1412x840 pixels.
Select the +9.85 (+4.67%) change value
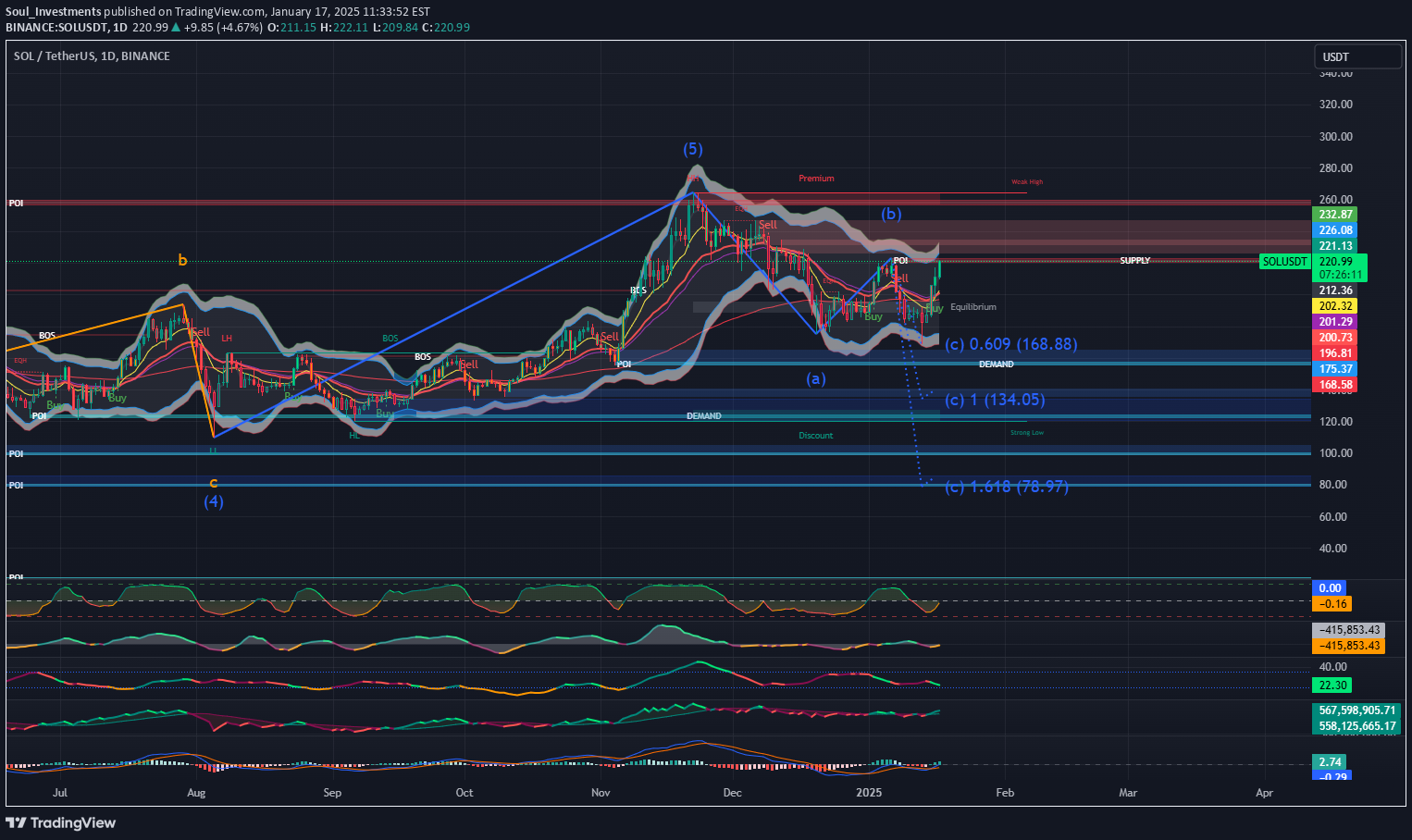223,28
